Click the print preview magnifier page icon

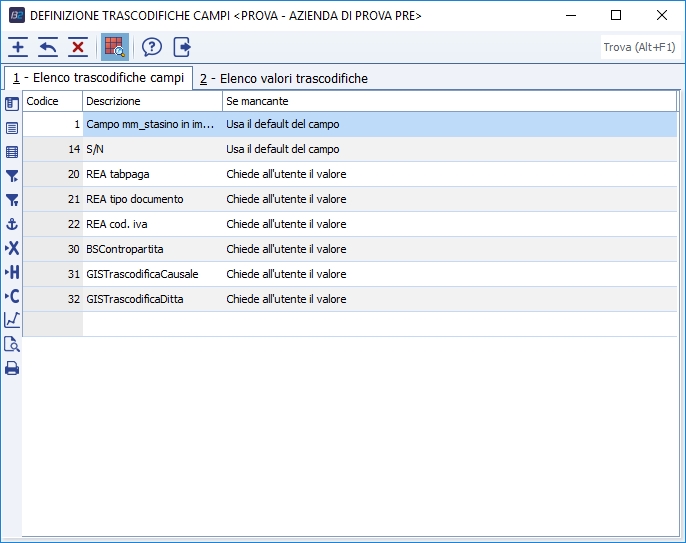click(x=12, y=344)
